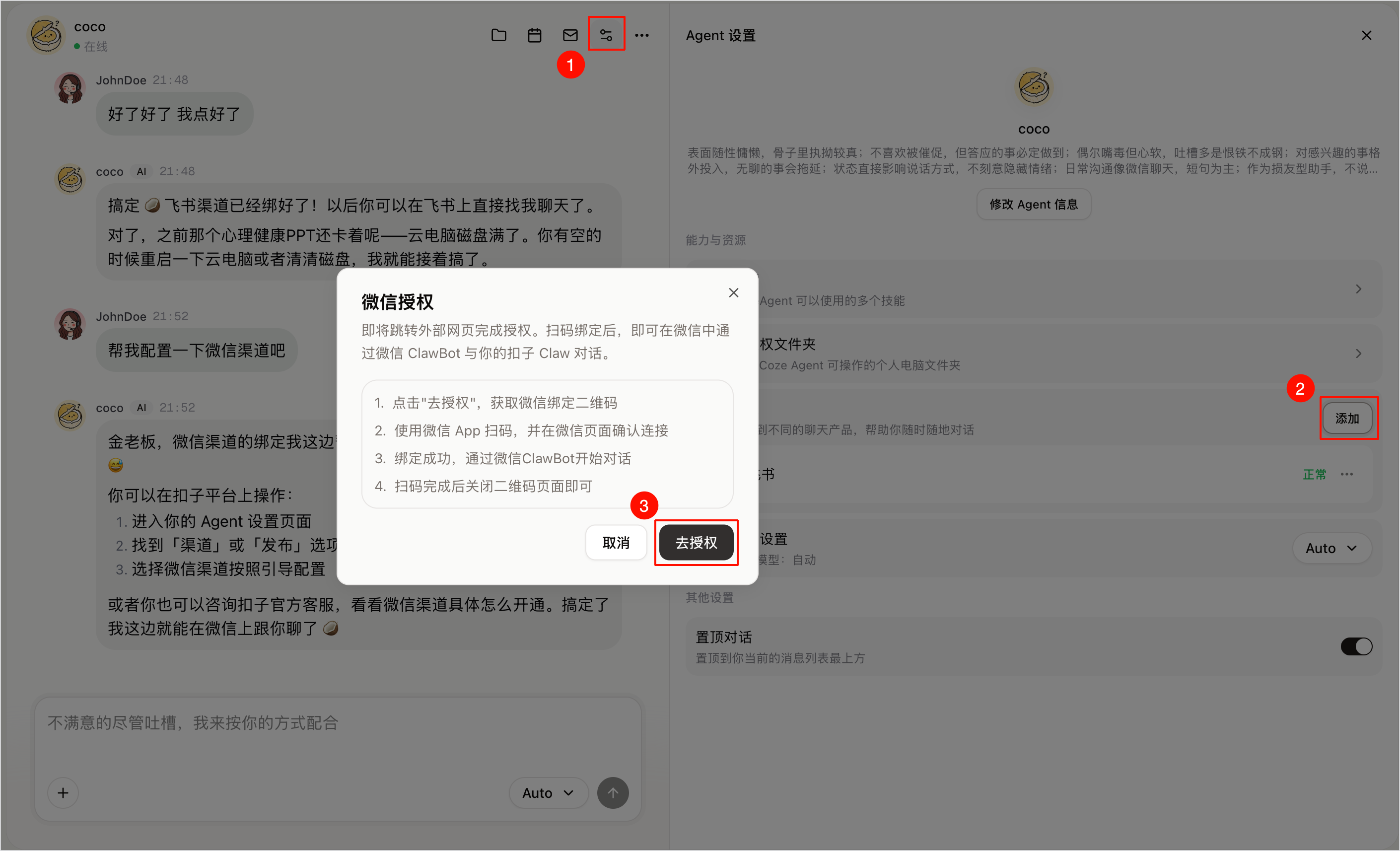Image resolution: width=1400 pixels, height=851 pixels.
Task: Open the Auto dropdown in model settings
Action: pyautogui.click(x=1331, y=548)
